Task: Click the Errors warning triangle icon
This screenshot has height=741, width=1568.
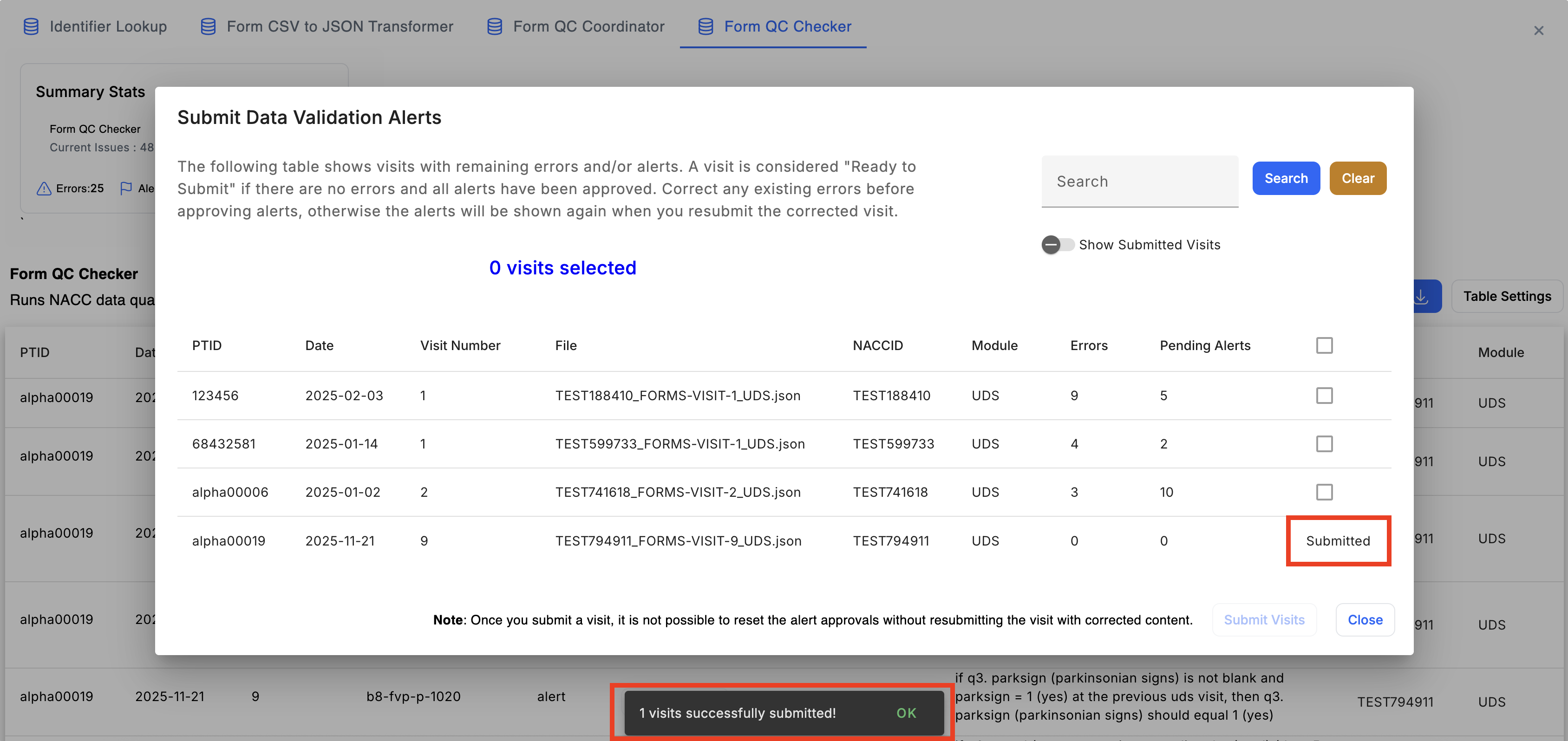Action: click(44, 188)
